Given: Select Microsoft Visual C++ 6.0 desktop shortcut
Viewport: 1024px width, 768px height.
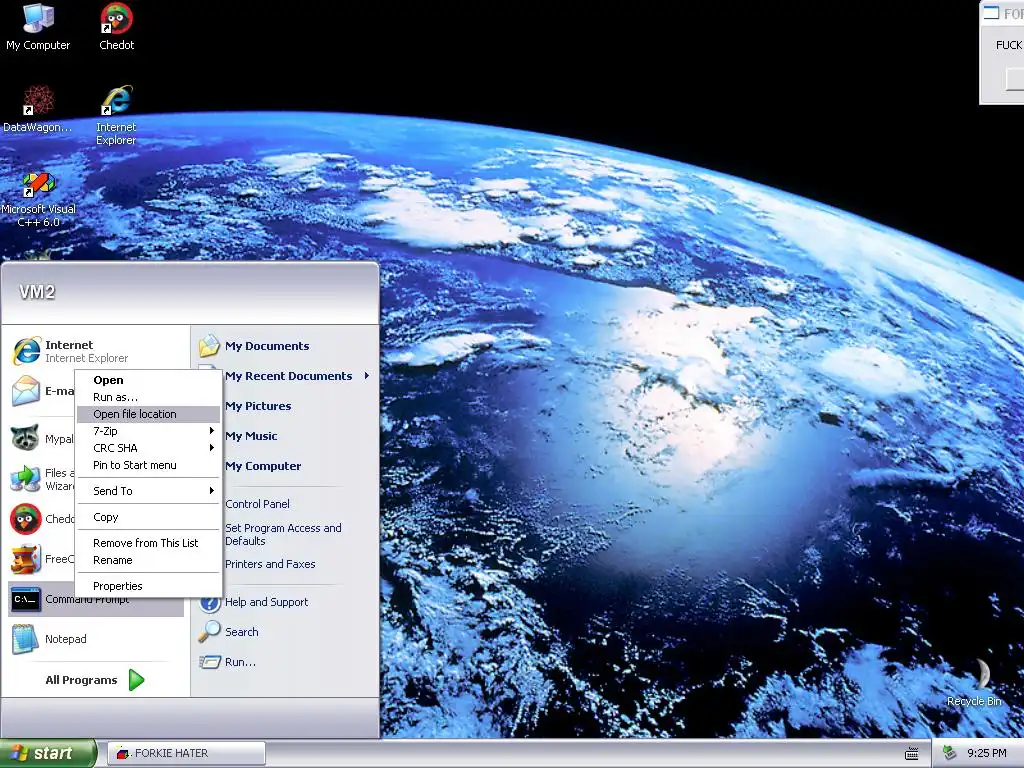Looking at the screenshot, I should pos(39,199).
